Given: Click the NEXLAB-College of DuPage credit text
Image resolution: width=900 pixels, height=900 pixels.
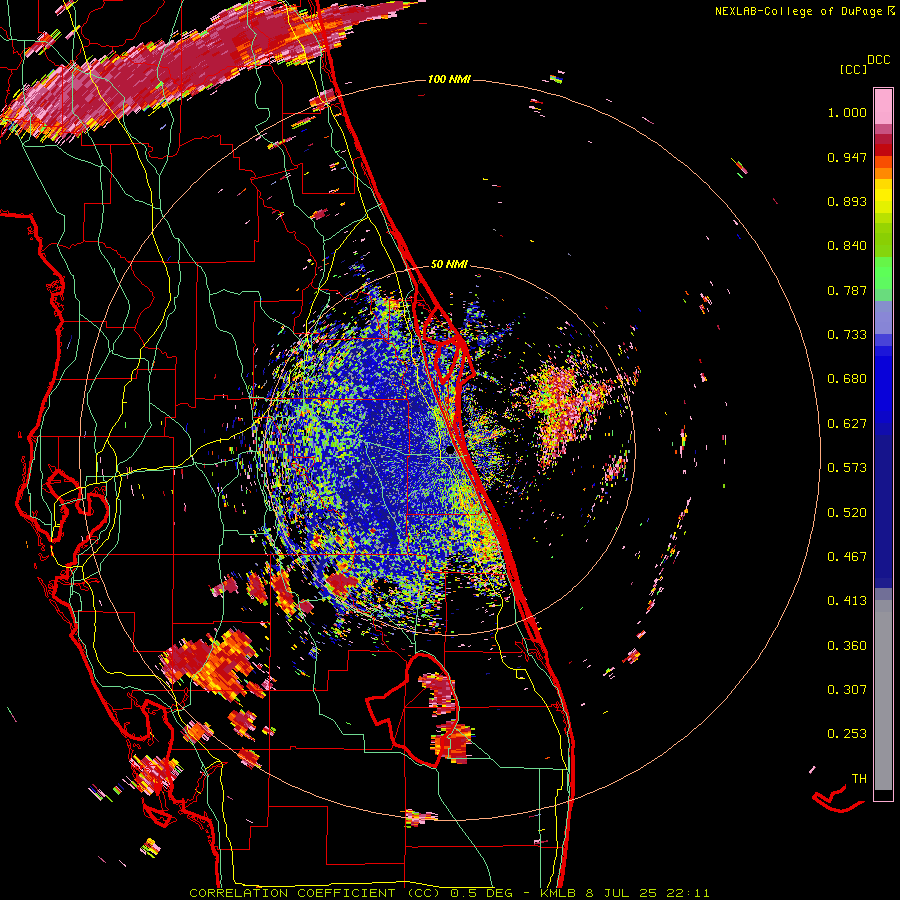Looking at the screenshot, I should pyautogui.click(x=798, y=11).
